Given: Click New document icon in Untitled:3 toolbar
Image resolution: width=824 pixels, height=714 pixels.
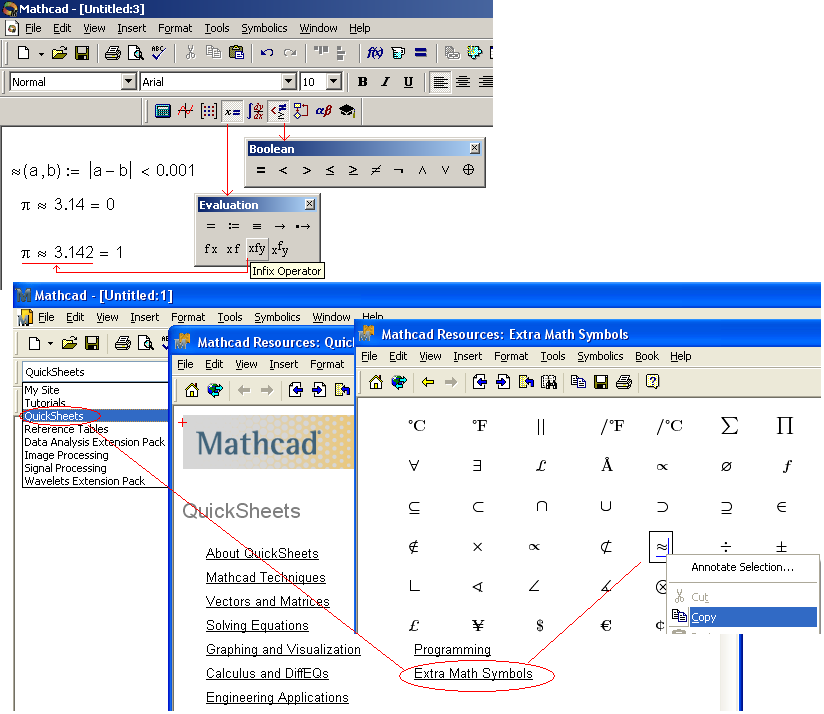Looking at the screenshot, I should point(24,53).
